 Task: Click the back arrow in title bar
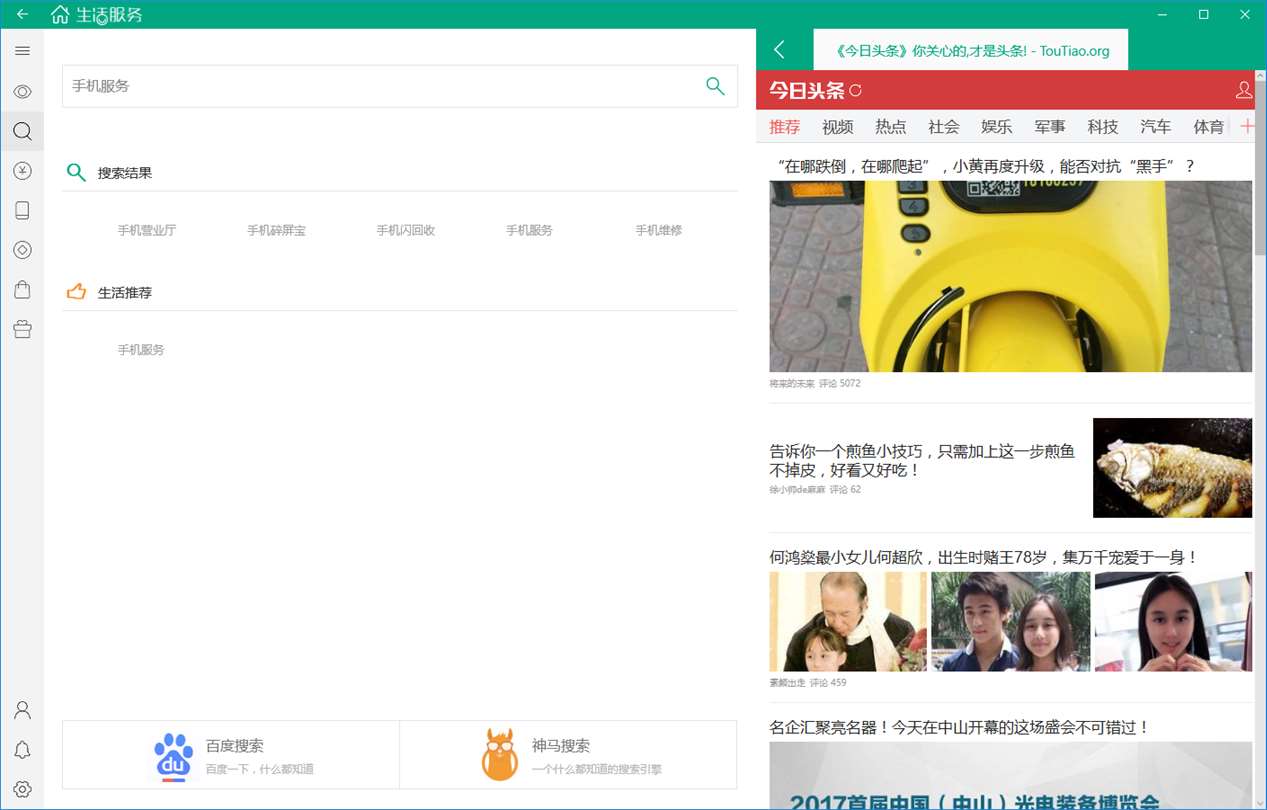pos(22,14)
